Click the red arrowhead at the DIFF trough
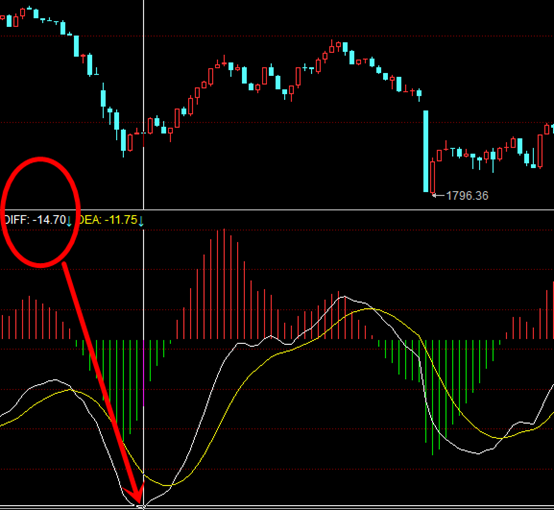 pyautogui.click(x=137, y=496)
